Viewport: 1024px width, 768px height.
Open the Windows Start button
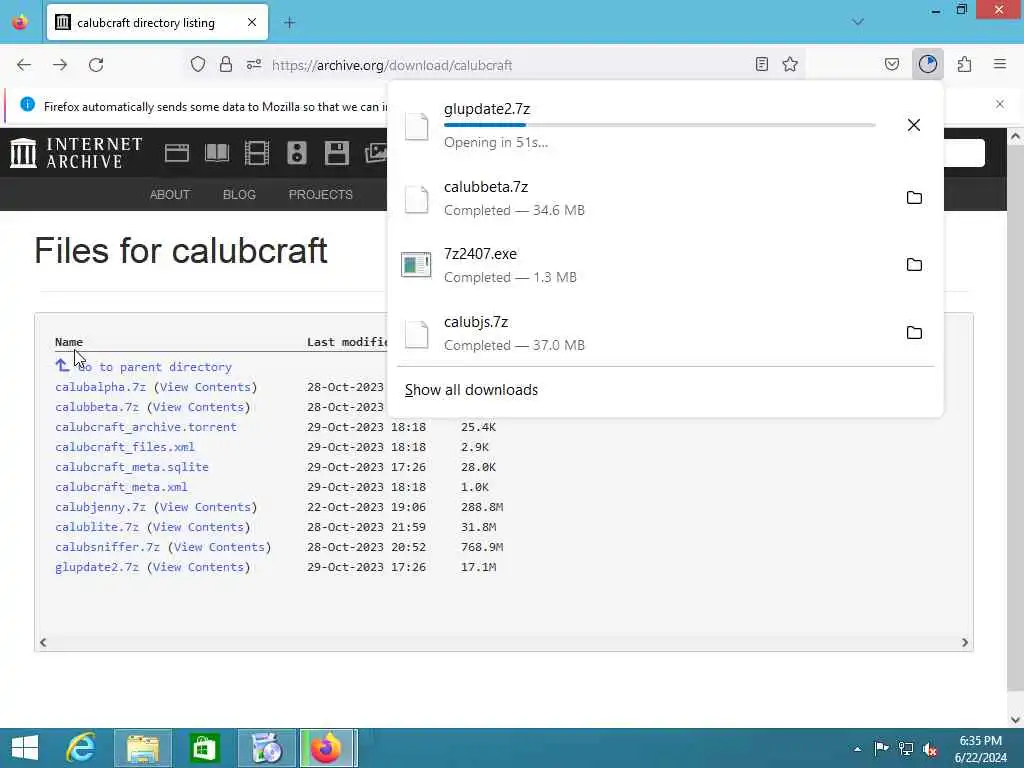tap(25, 748)
